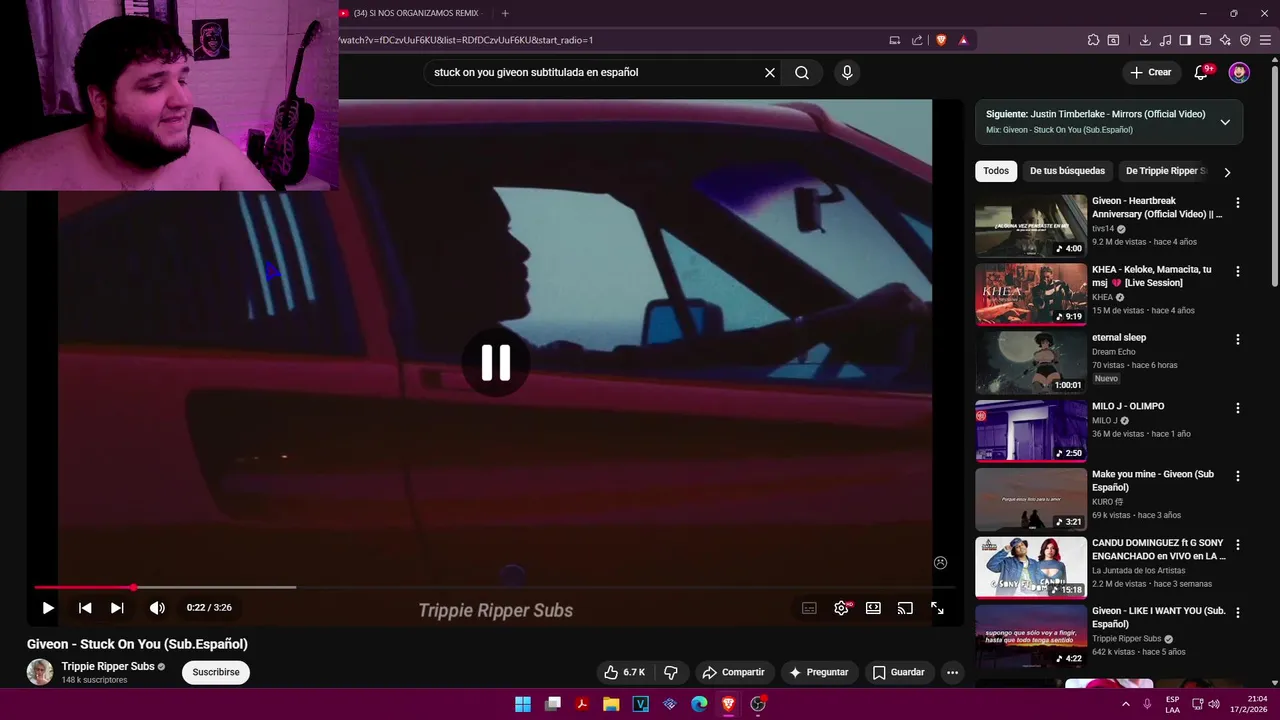The width and height of the screenshot is (1280, 720).
Task: Save video with the Guardar button
Action: click(x=898, y=672)
